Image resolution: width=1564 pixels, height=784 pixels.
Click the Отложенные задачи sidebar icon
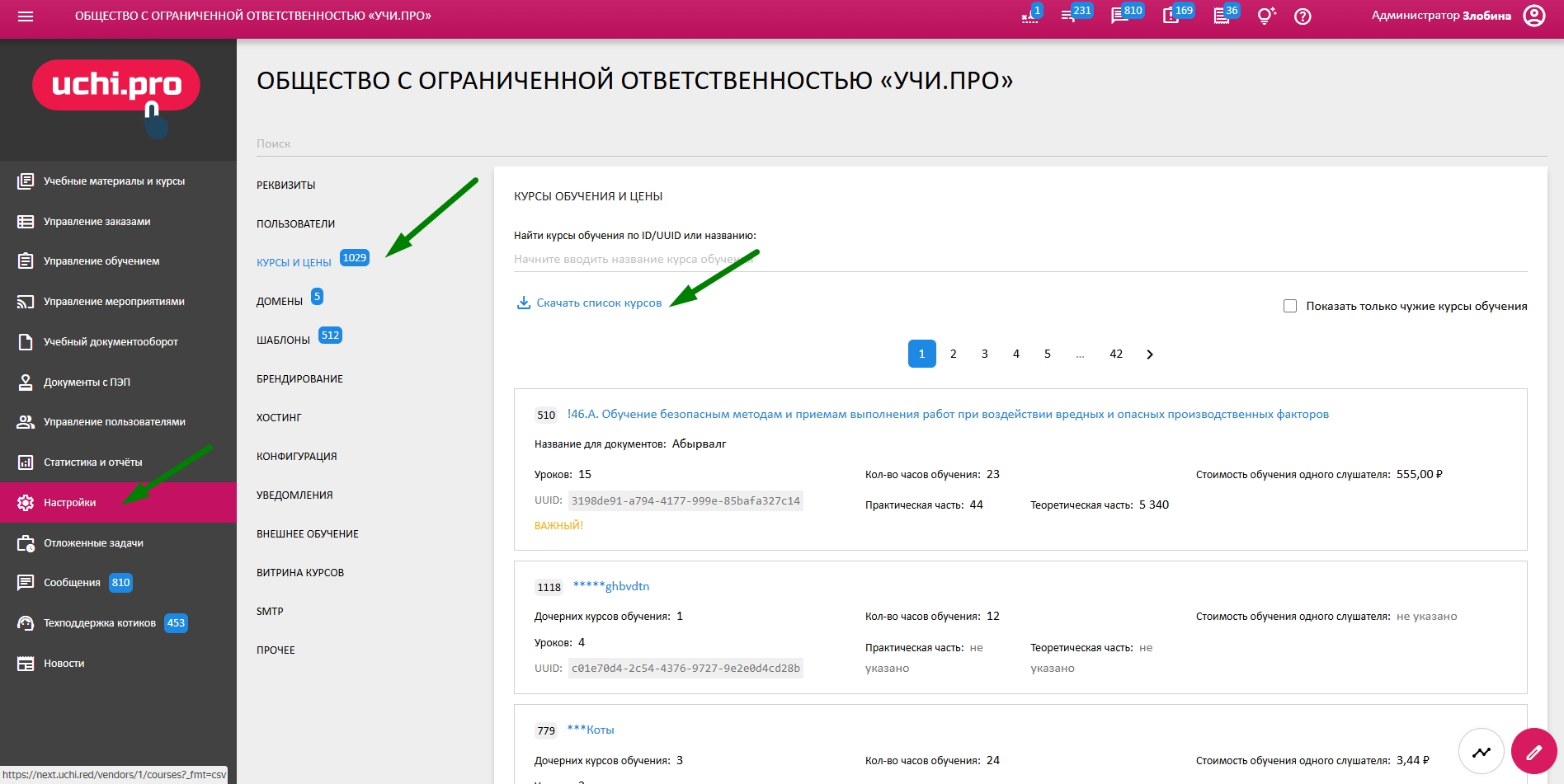[26, 542]
